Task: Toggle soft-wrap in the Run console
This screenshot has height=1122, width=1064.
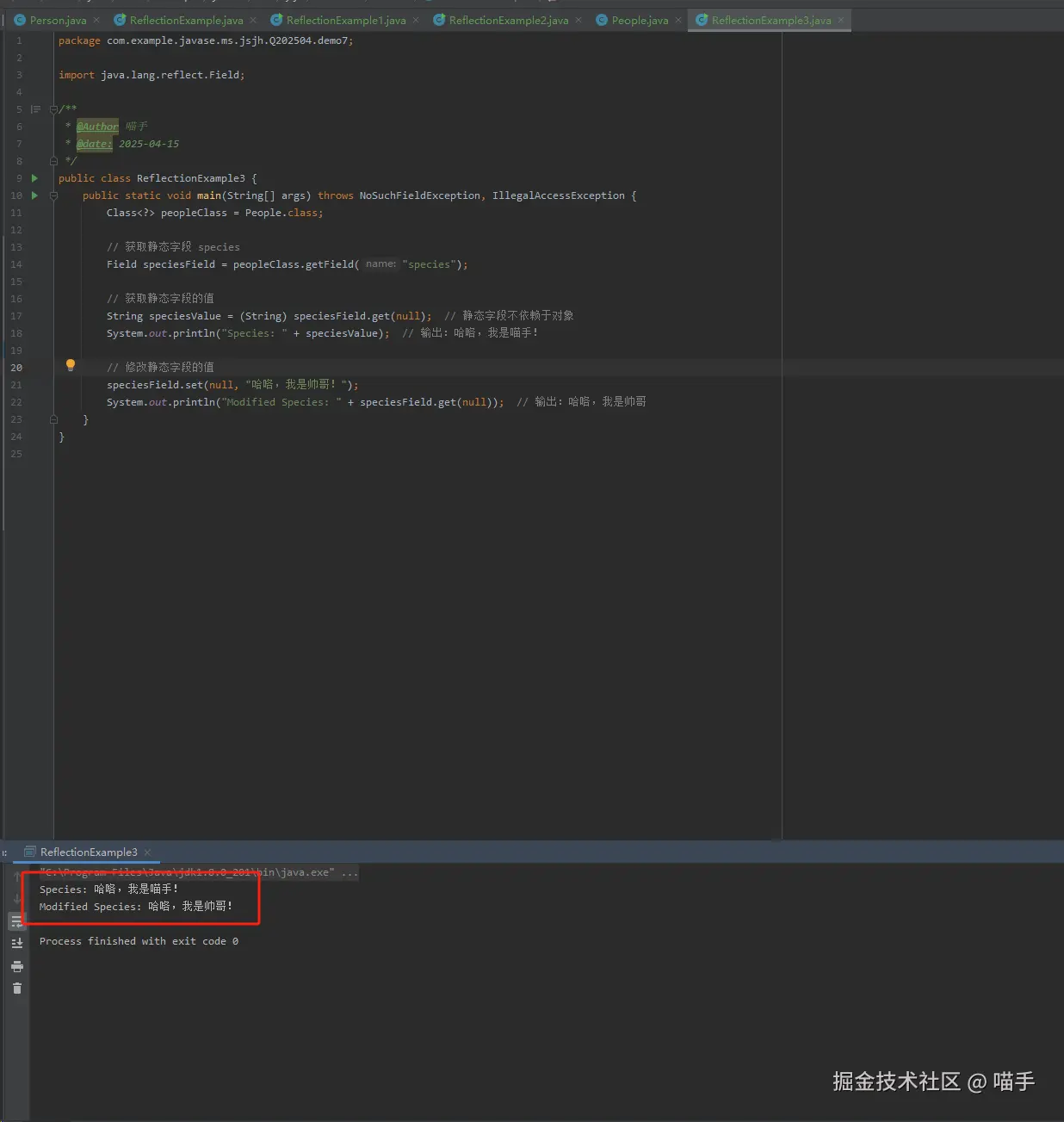Action: pos(16,921)
